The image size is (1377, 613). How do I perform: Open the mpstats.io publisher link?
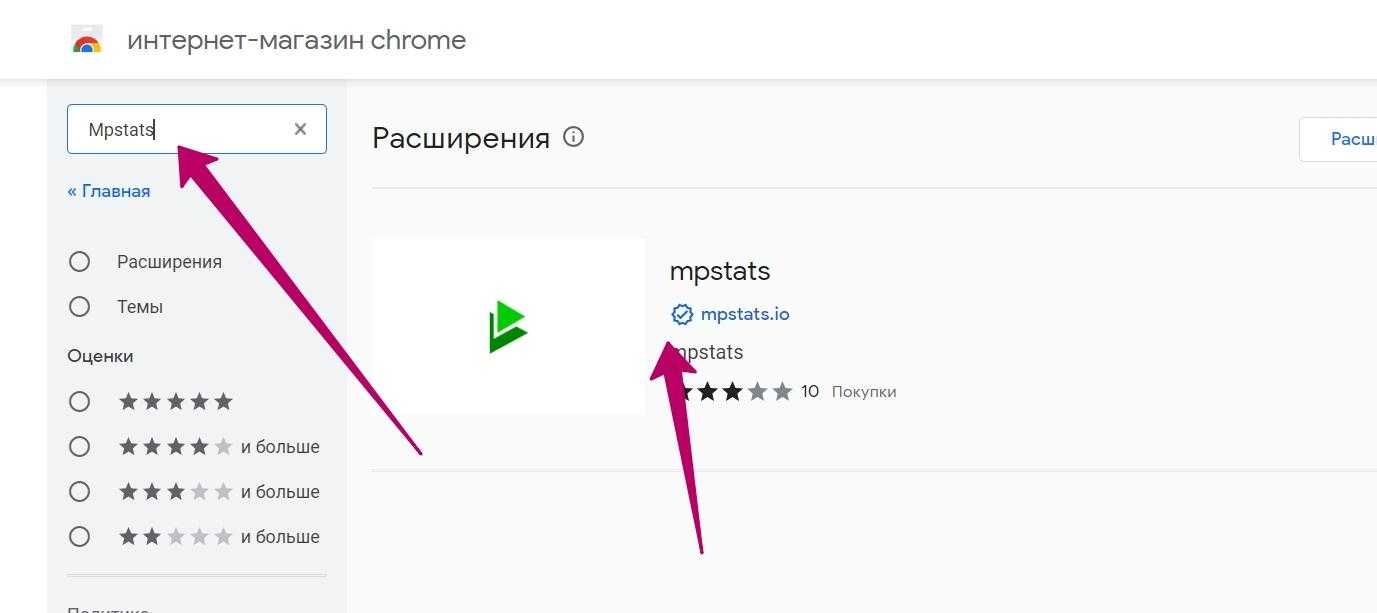tap(745, 314)
